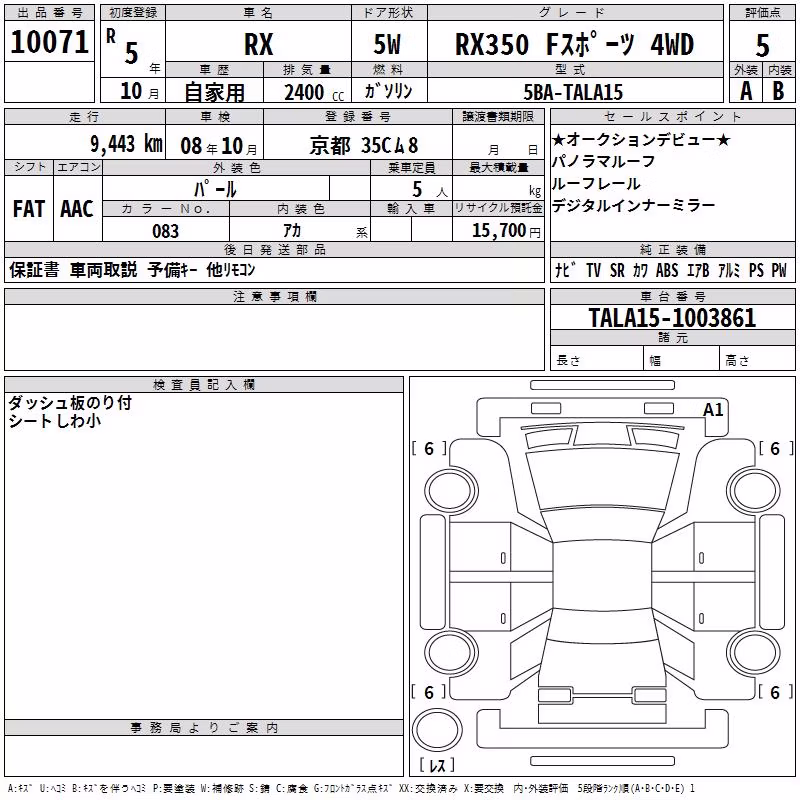The image size is (800, 800).
Task: Click the SR sunroof equipment code
Action: click(617, 270)
